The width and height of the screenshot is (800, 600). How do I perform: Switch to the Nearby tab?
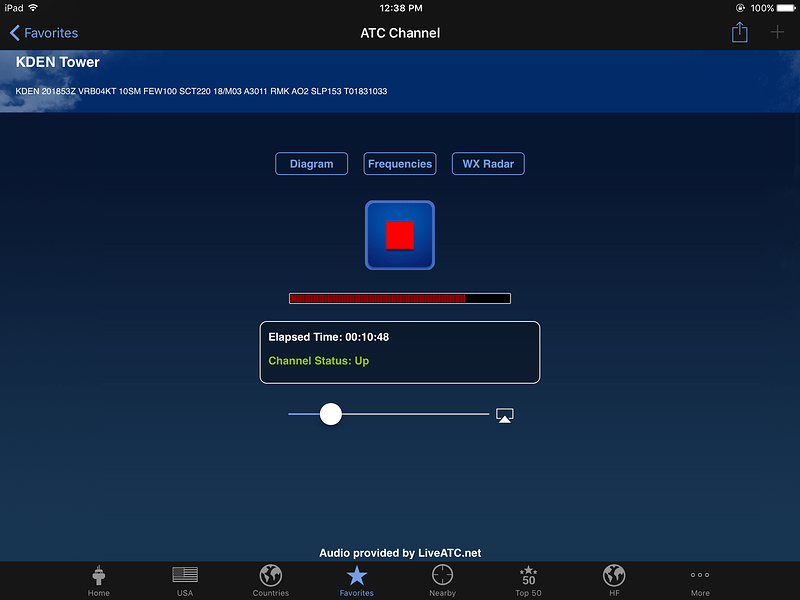(442, 581)
